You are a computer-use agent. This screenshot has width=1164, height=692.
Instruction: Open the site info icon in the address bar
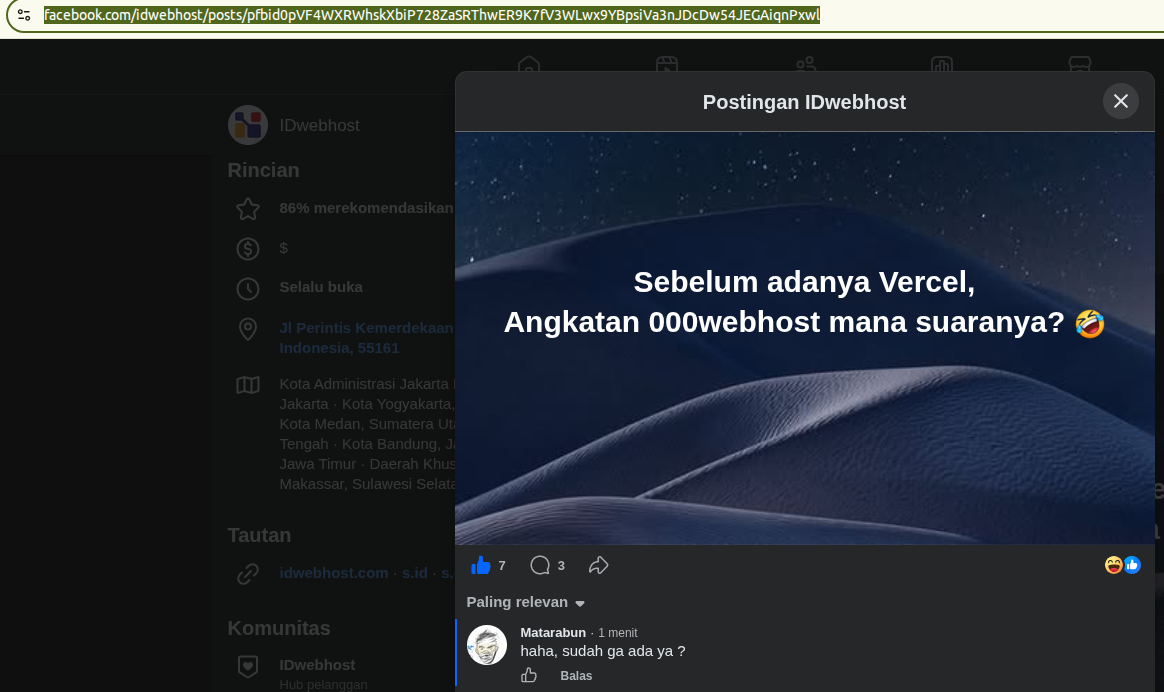24,15
